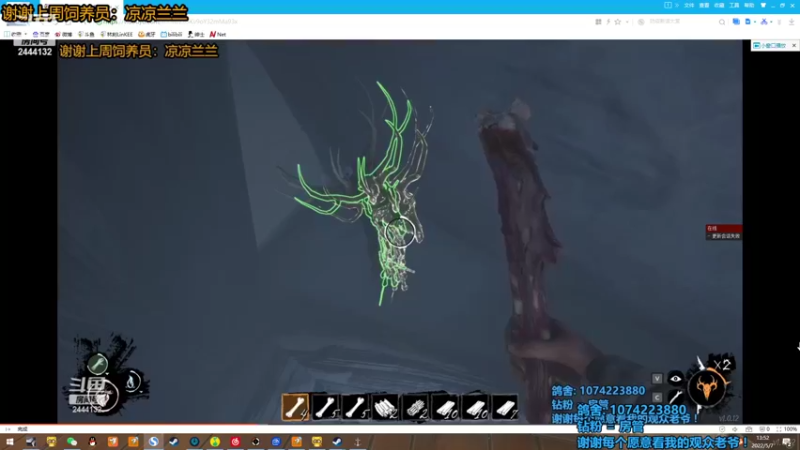Click the flame icon in bottom-left HUD
800x450 pixels.
click(x=132, y=382)
